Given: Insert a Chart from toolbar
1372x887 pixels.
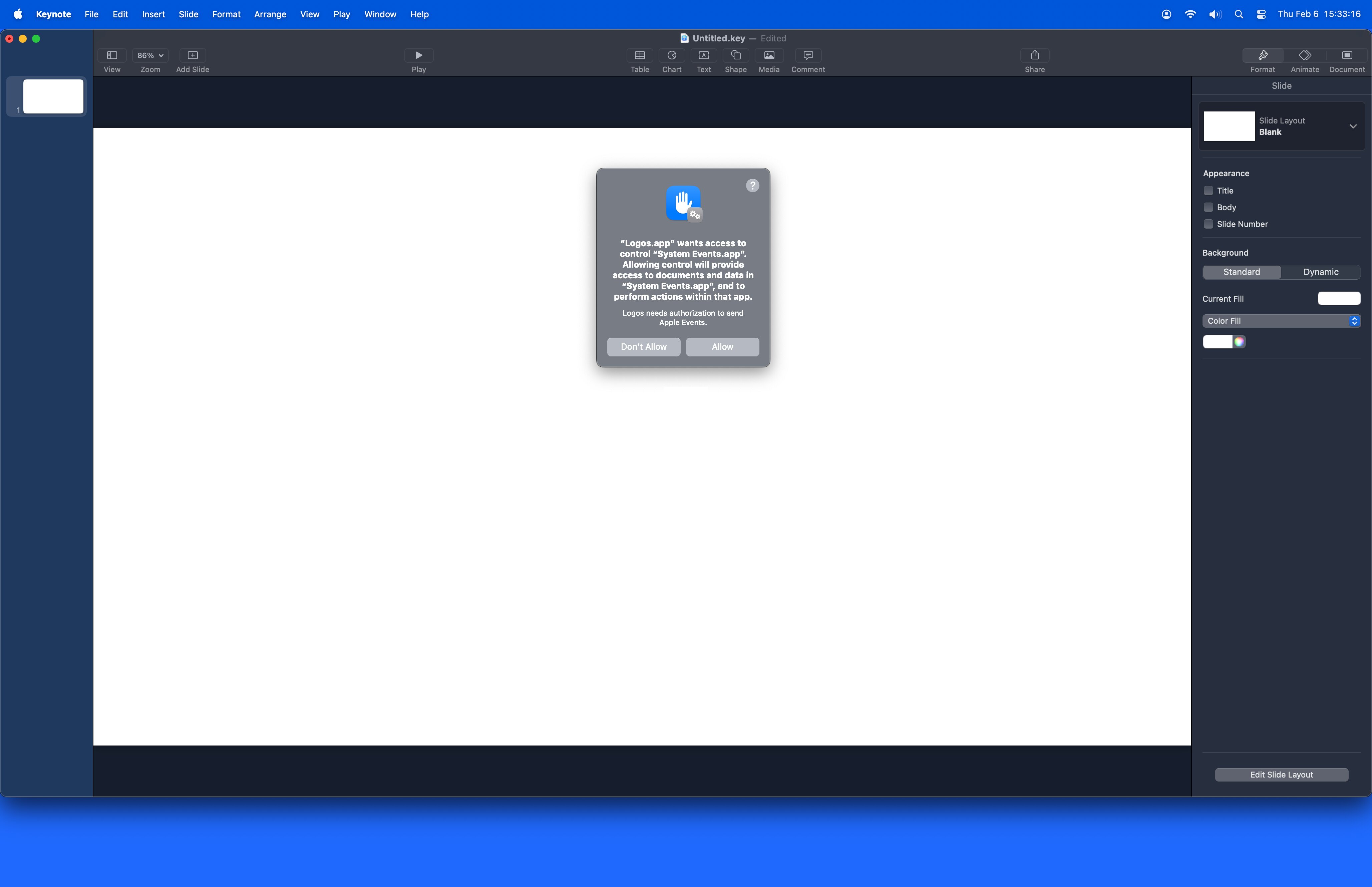Looking at the screenshot, I should tap(671, 55).
